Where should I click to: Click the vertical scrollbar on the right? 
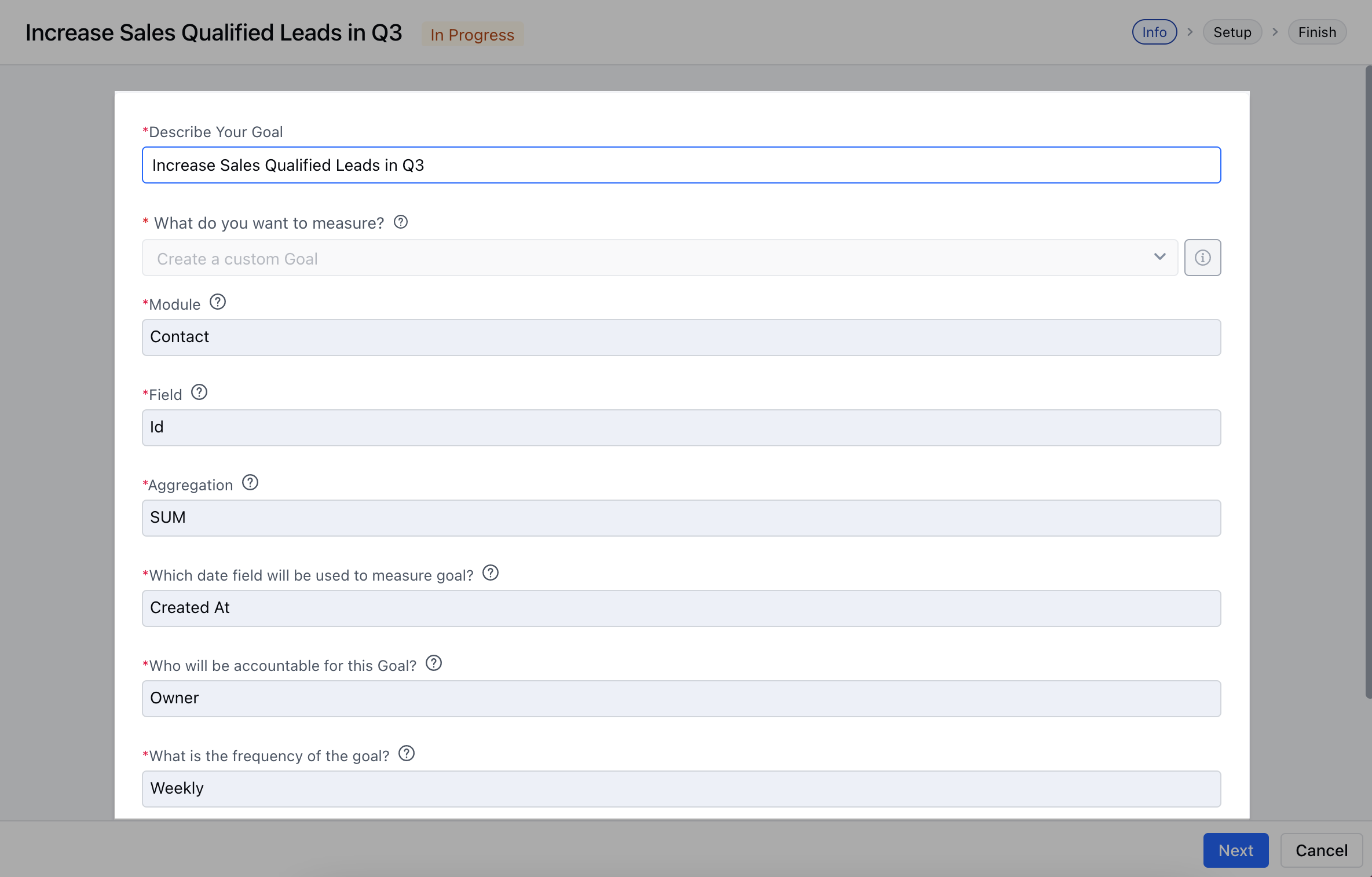[x=1368, y=382]
